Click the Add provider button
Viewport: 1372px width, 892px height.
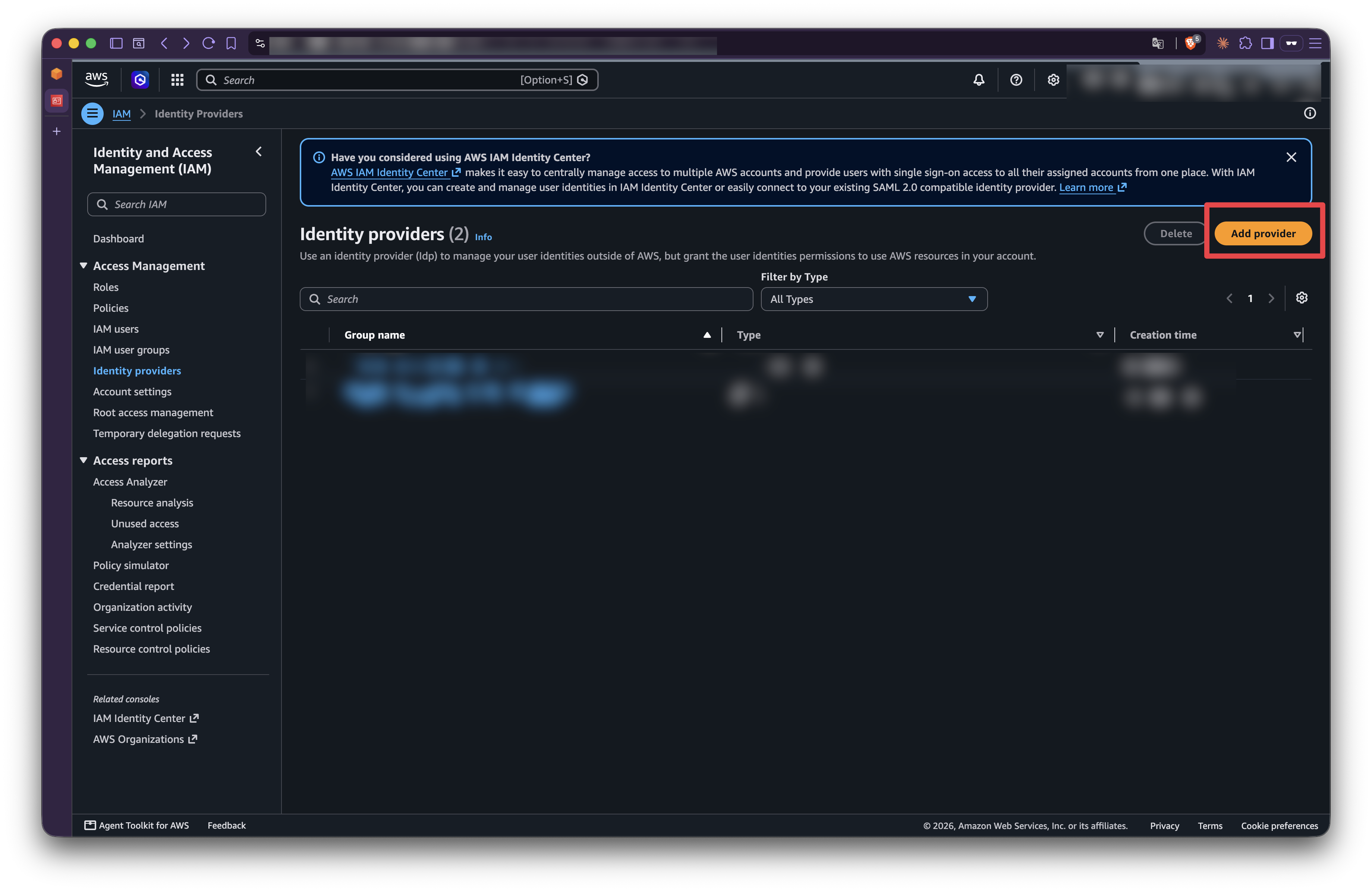coord(1262,233)
